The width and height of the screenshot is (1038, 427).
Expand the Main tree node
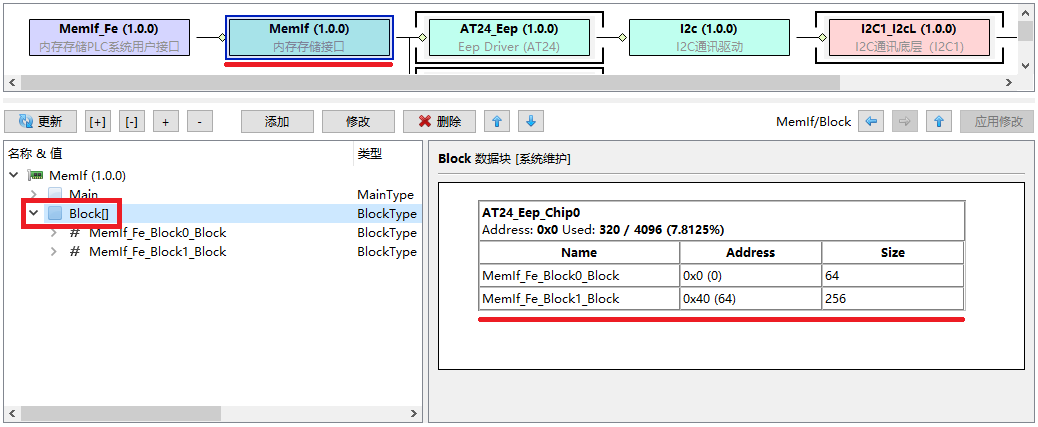(x=33, y=194)
